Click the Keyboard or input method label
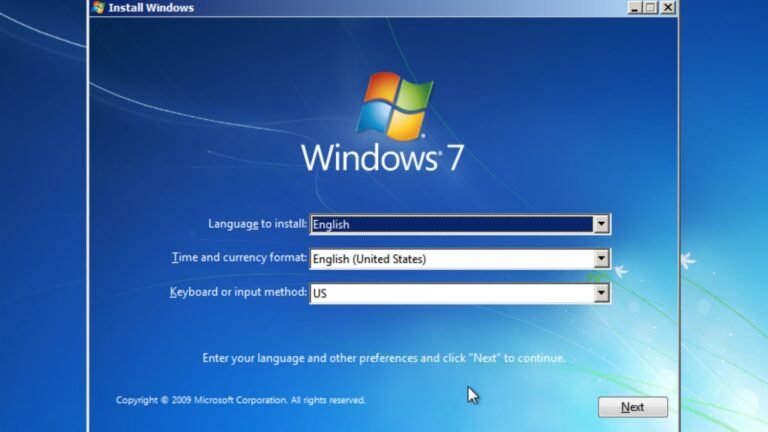 [238, 292]
